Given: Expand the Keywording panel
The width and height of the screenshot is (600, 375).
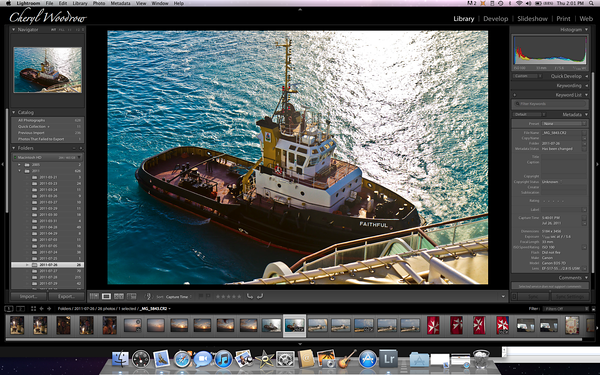Looking at the screenshot, I should (x=586, y=86).
